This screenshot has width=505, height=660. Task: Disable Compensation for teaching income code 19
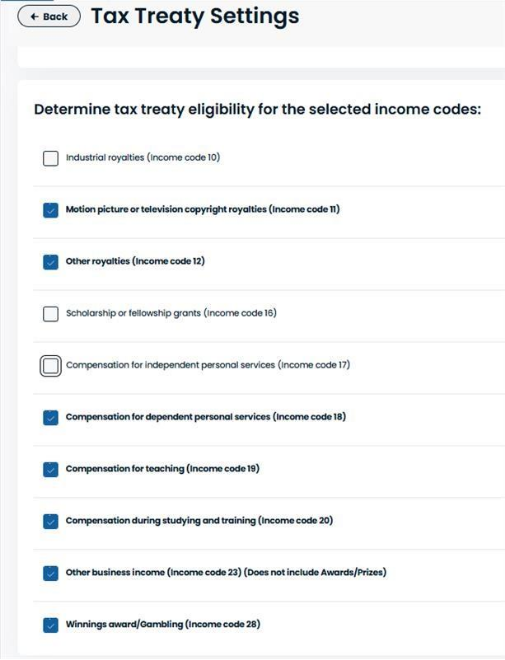50,470
